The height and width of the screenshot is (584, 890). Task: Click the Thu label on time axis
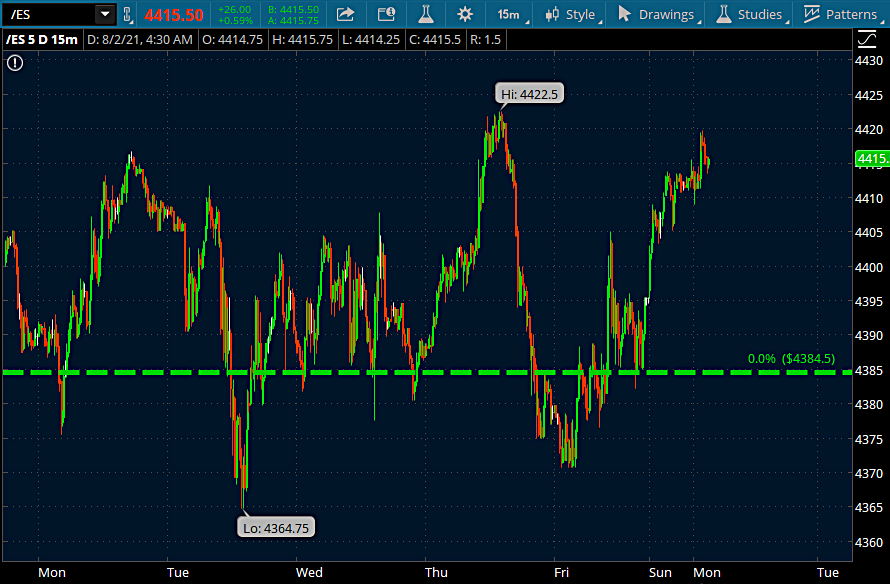436,572
